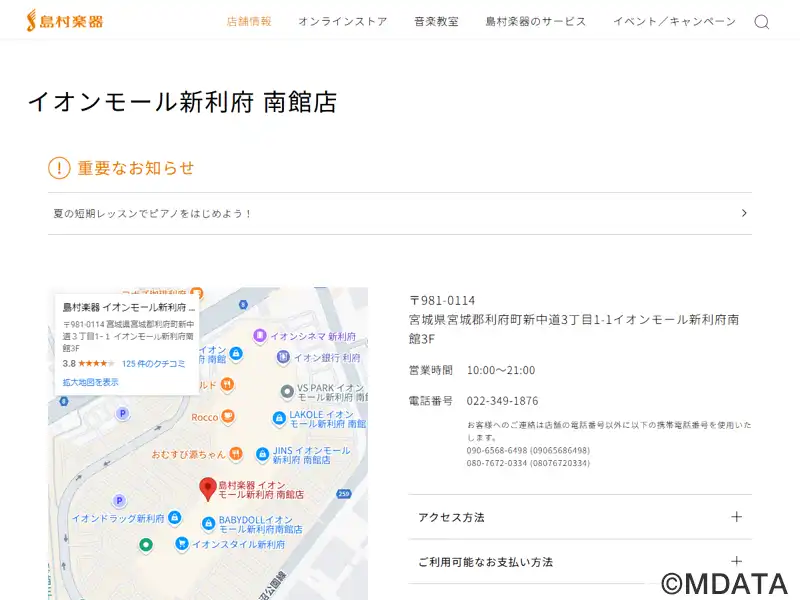Click the LAKOLE shopping marker on map
The height and width of the screenshot is (600, 800).
(279, 418)
